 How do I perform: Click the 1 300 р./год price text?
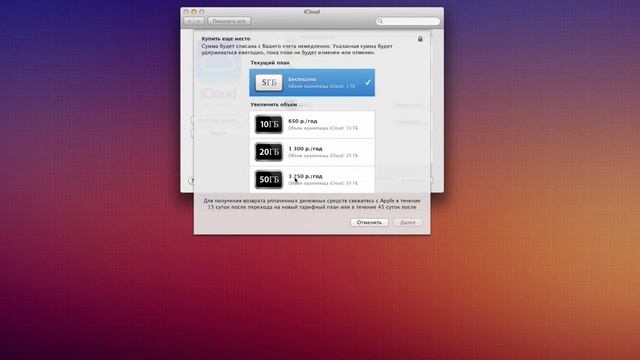click(x=305, y=149)
